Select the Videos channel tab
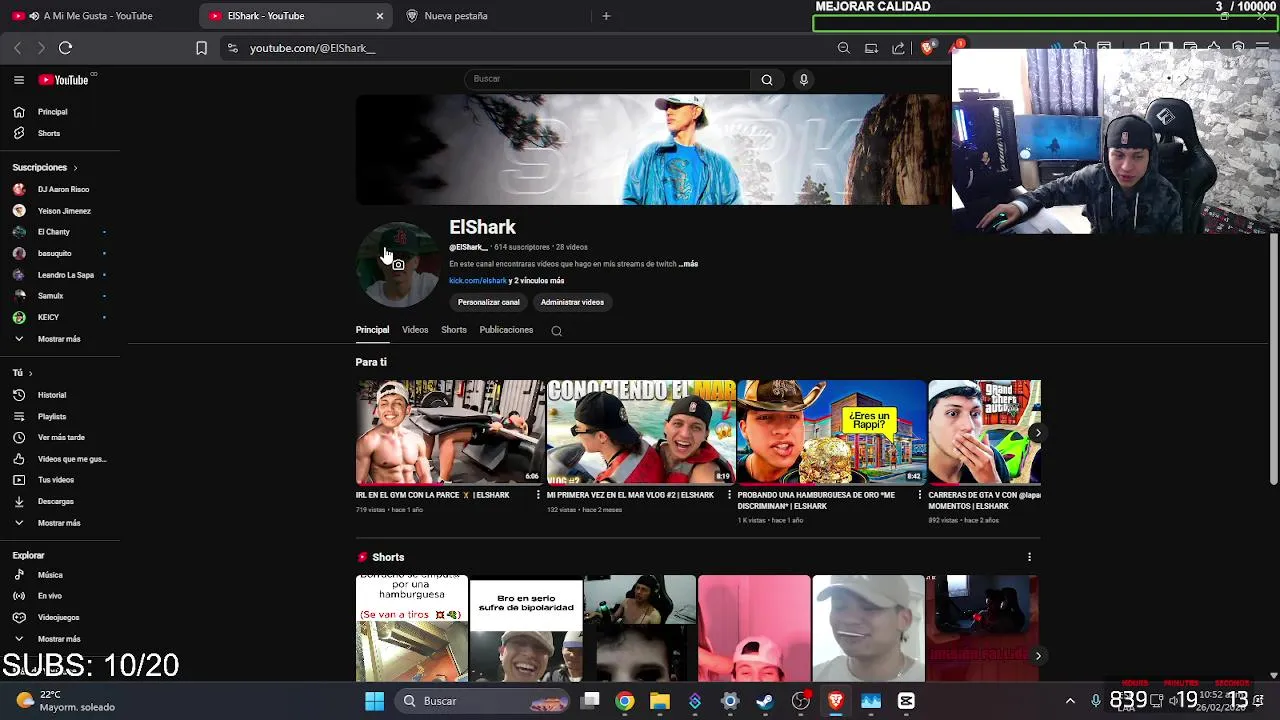The image size is (1280, 720). tap(415, 330)
